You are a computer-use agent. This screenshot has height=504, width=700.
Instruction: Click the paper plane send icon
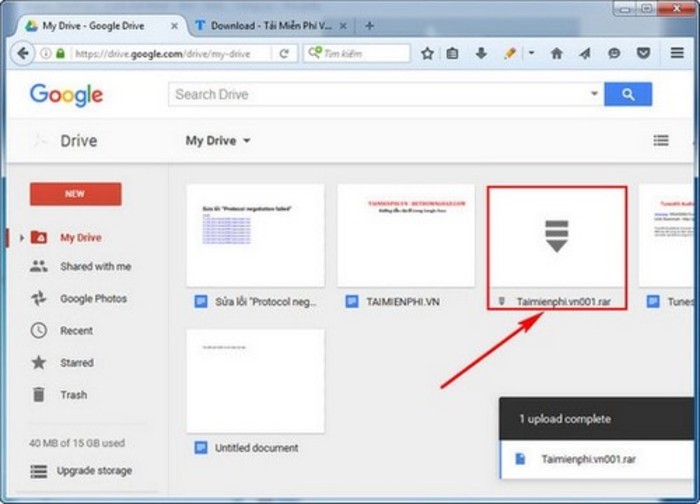tap(585, 54)
